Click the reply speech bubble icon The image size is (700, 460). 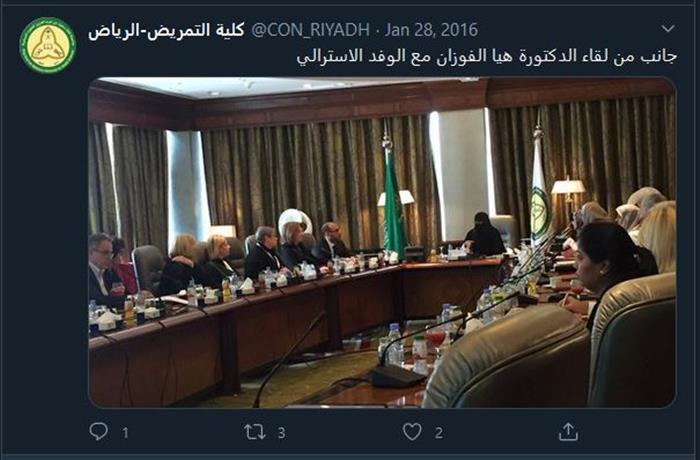tap(98, 431)
